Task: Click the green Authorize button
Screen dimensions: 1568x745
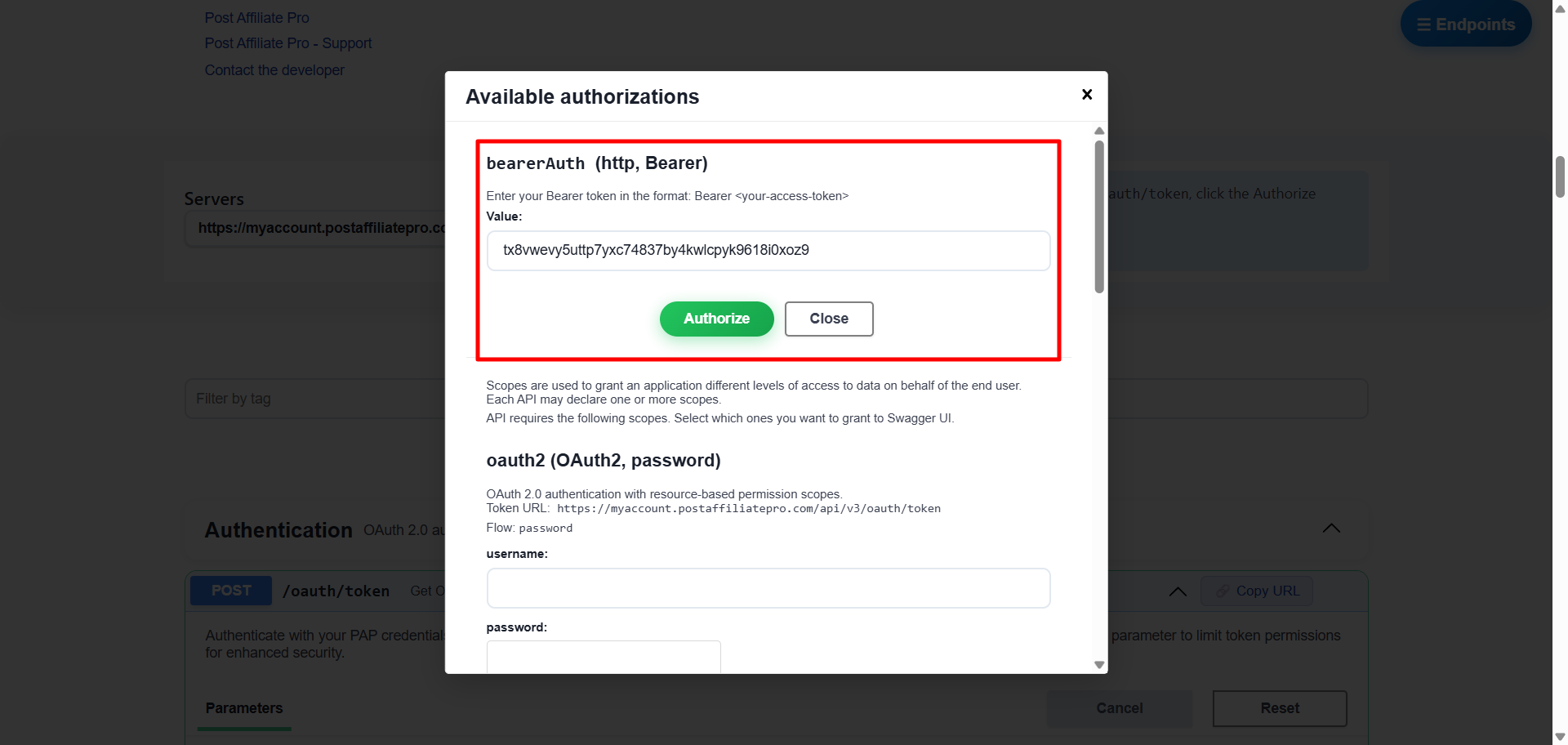Action: tap(716, 319)
